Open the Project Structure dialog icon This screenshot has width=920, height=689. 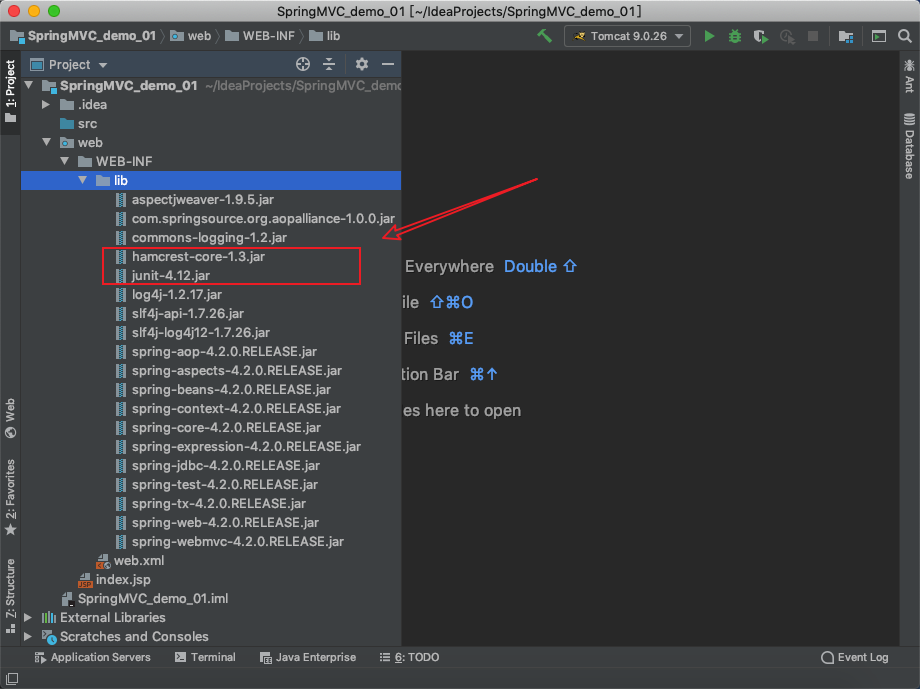click(x=845, y=36)
